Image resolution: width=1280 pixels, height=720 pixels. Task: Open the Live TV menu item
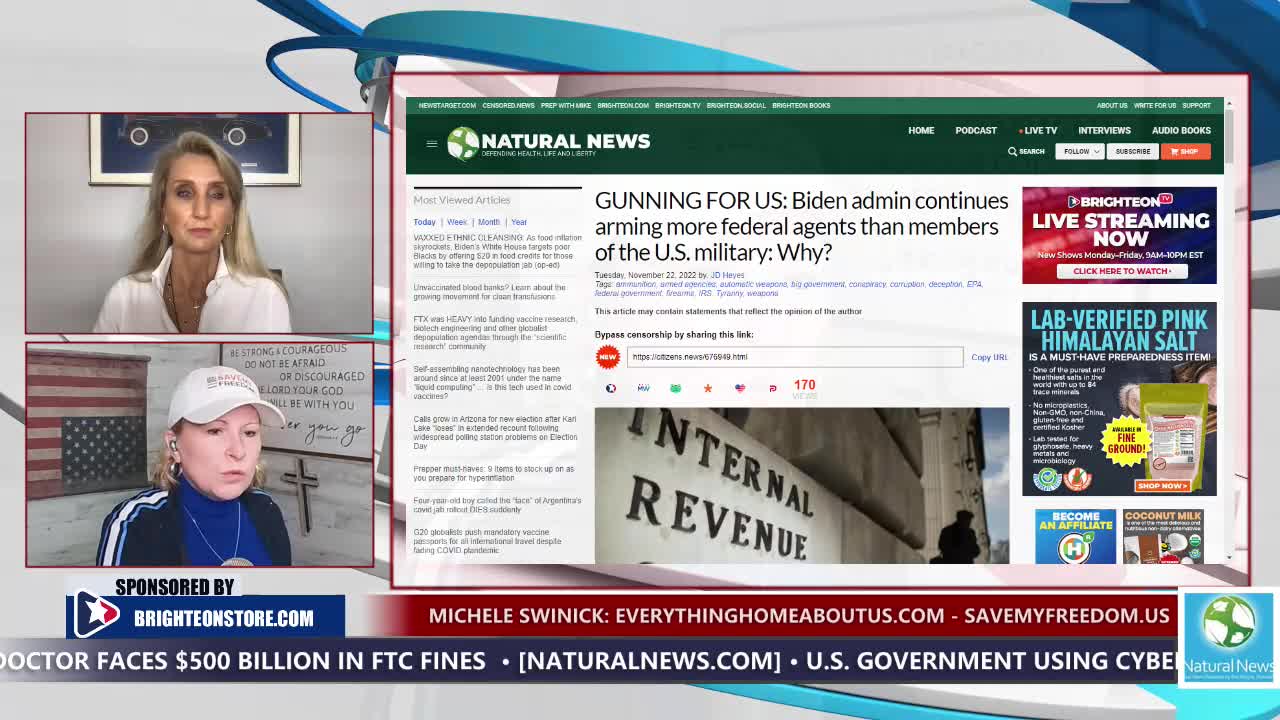tap(1038, 130)
